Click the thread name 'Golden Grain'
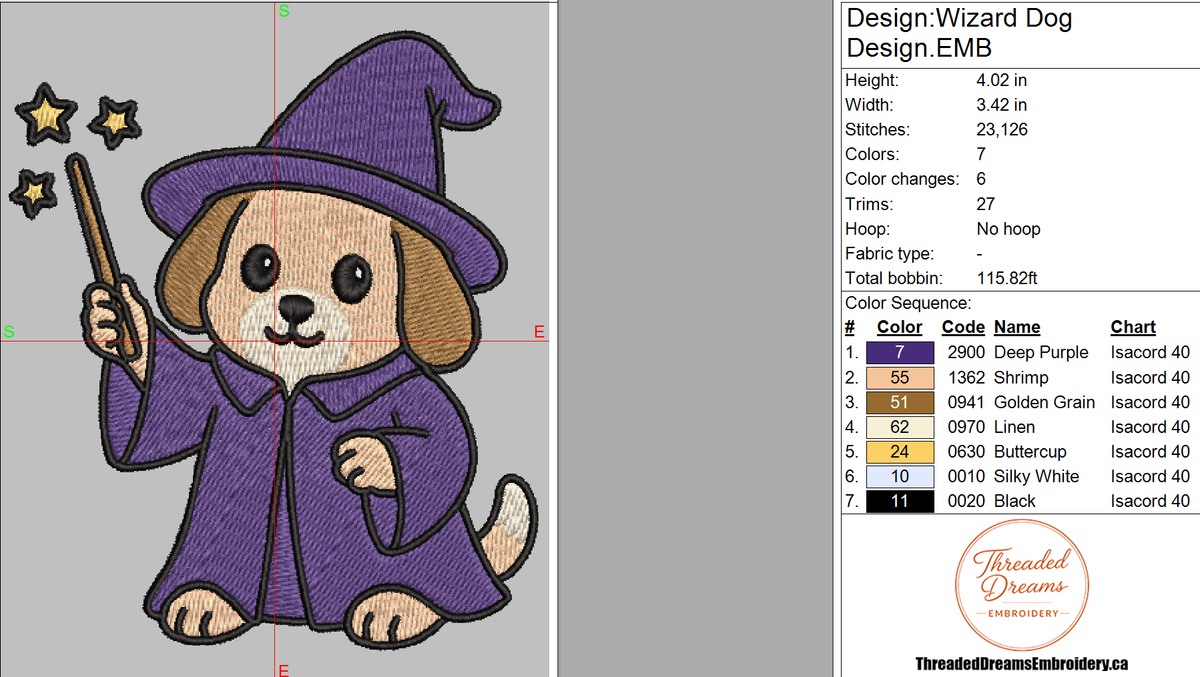The image size is (1200, 677). coord(1044,402)
